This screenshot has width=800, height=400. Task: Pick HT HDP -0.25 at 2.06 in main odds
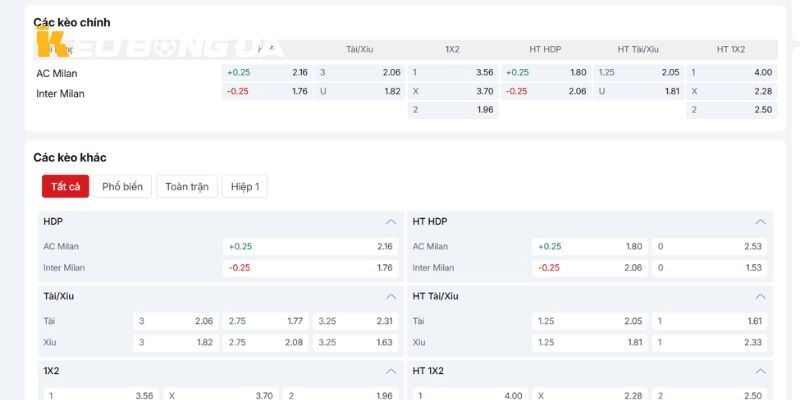(x=546, y=91)
